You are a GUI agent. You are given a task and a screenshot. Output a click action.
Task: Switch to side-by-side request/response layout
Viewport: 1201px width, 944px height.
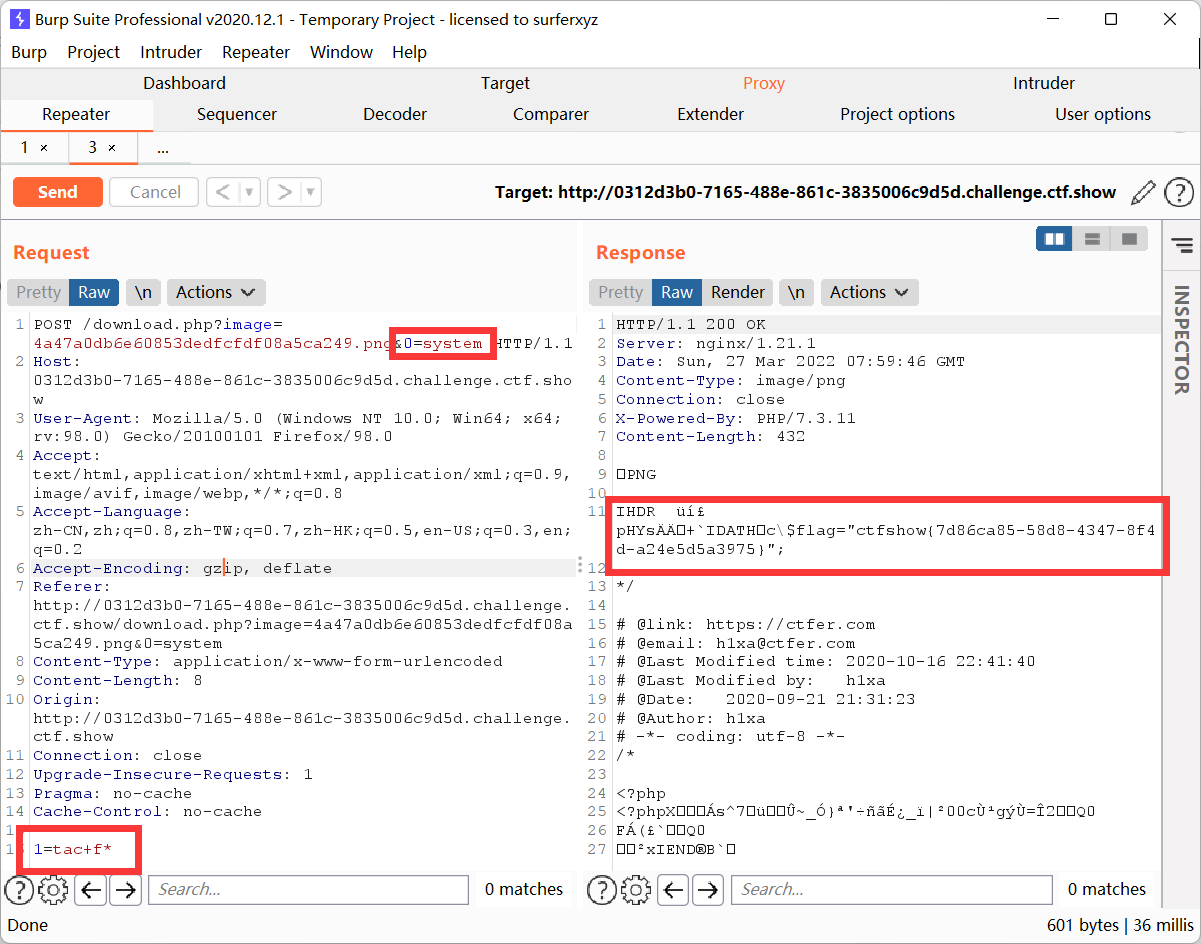pos(1054,239)
